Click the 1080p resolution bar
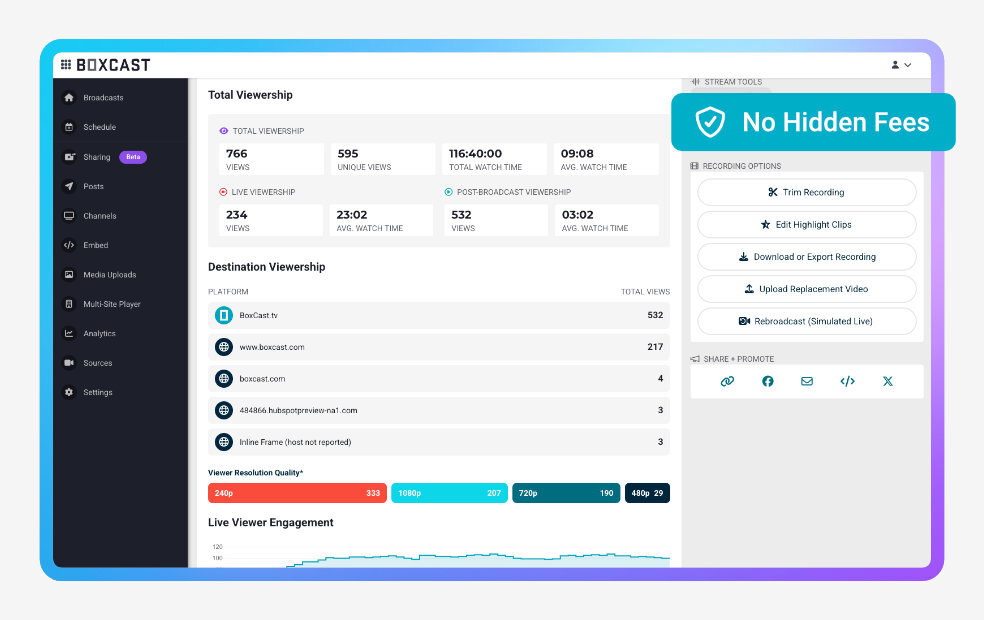984x620 pixels. coord(449,493)
